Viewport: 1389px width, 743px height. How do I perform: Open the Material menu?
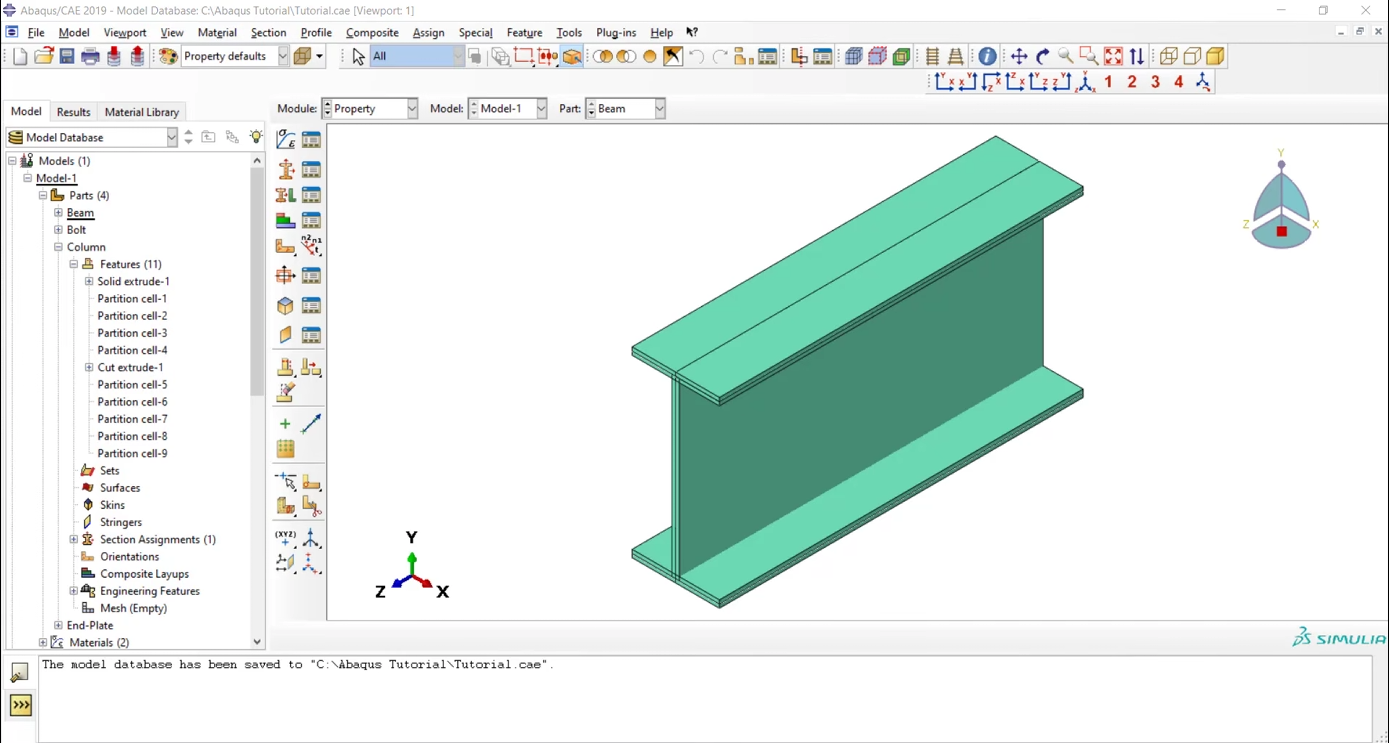click(217, 33)
